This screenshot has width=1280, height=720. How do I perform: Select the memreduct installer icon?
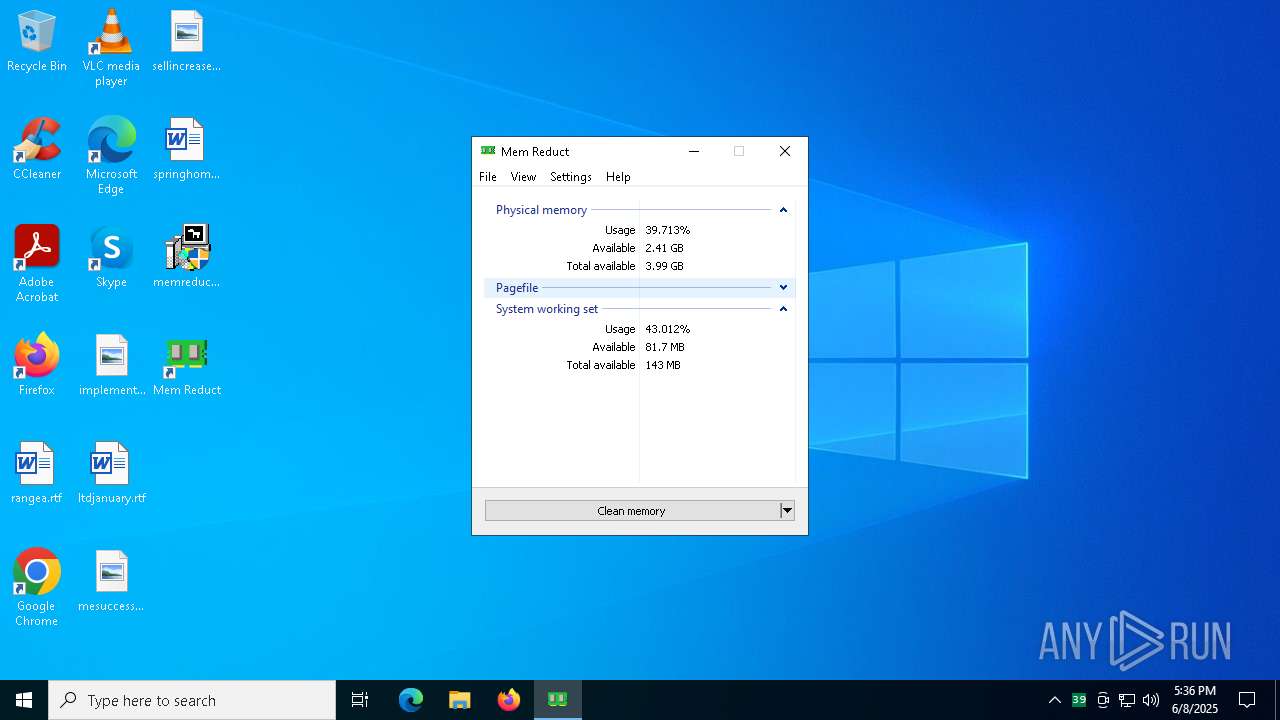pos(187,258)
